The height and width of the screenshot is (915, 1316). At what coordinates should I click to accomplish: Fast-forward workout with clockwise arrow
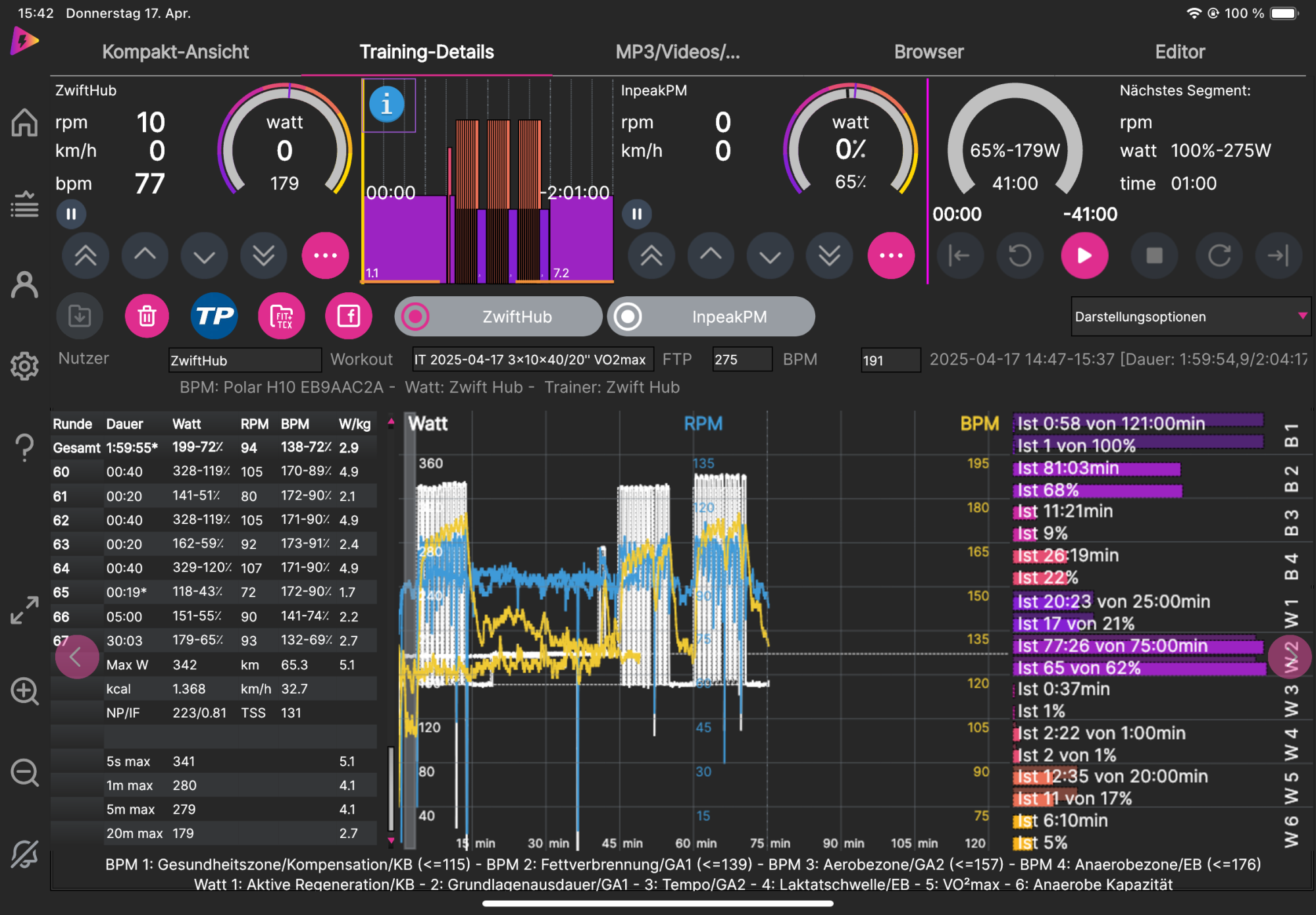(1219, 255)
